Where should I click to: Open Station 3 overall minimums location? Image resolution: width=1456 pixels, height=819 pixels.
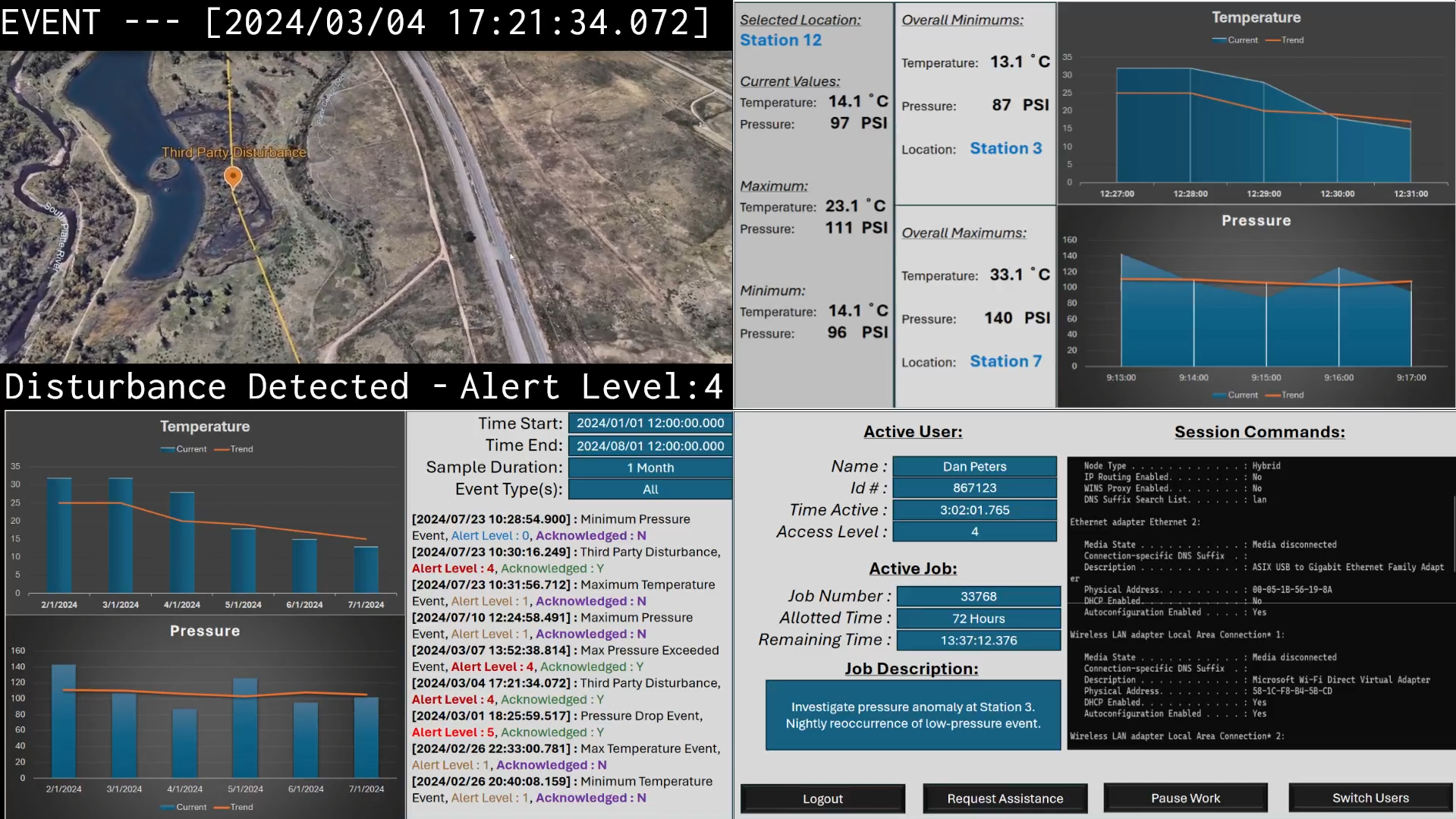point(1005,148)
